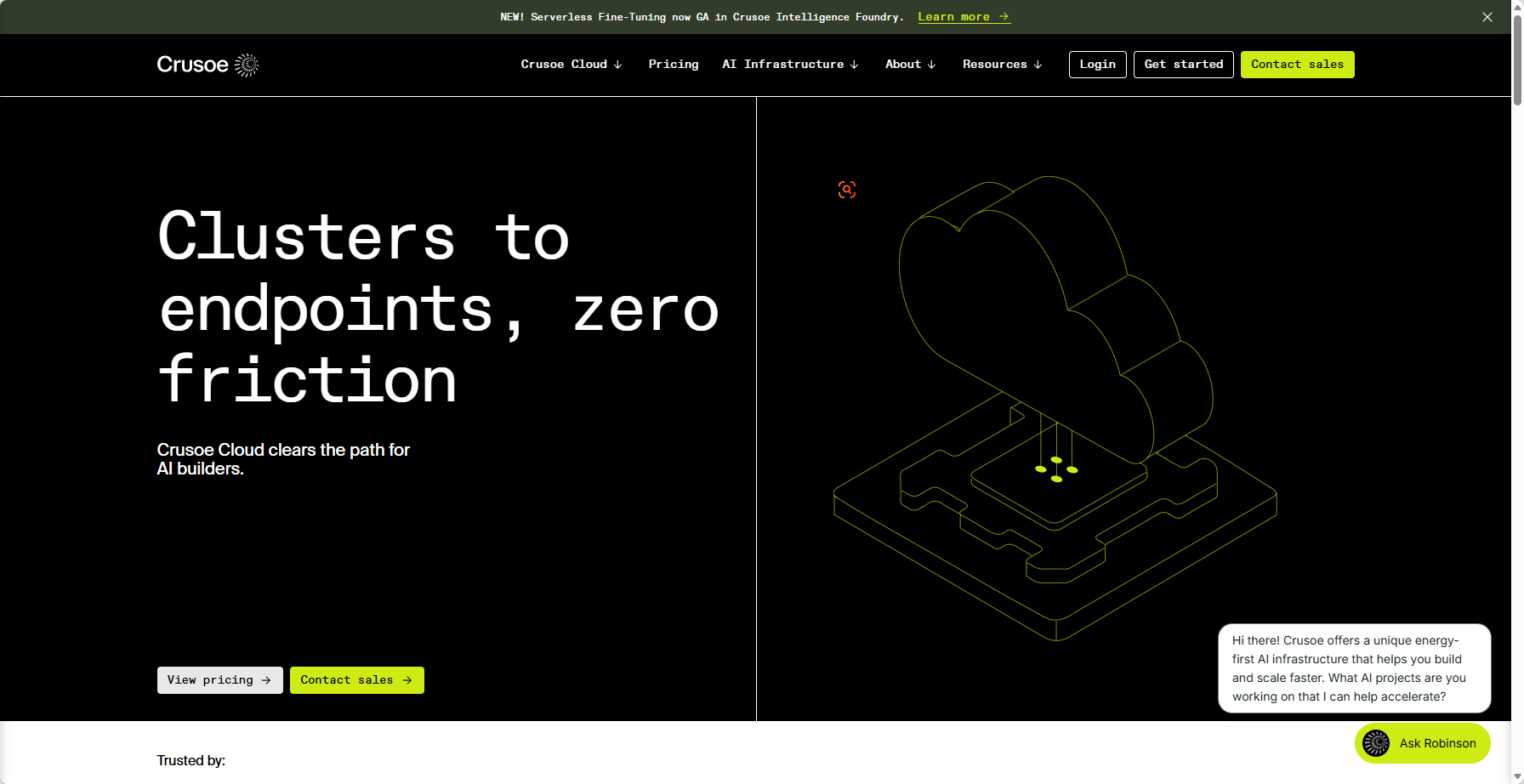Expand the About menu
1524x784 pixels.
[x=911, y=65]
